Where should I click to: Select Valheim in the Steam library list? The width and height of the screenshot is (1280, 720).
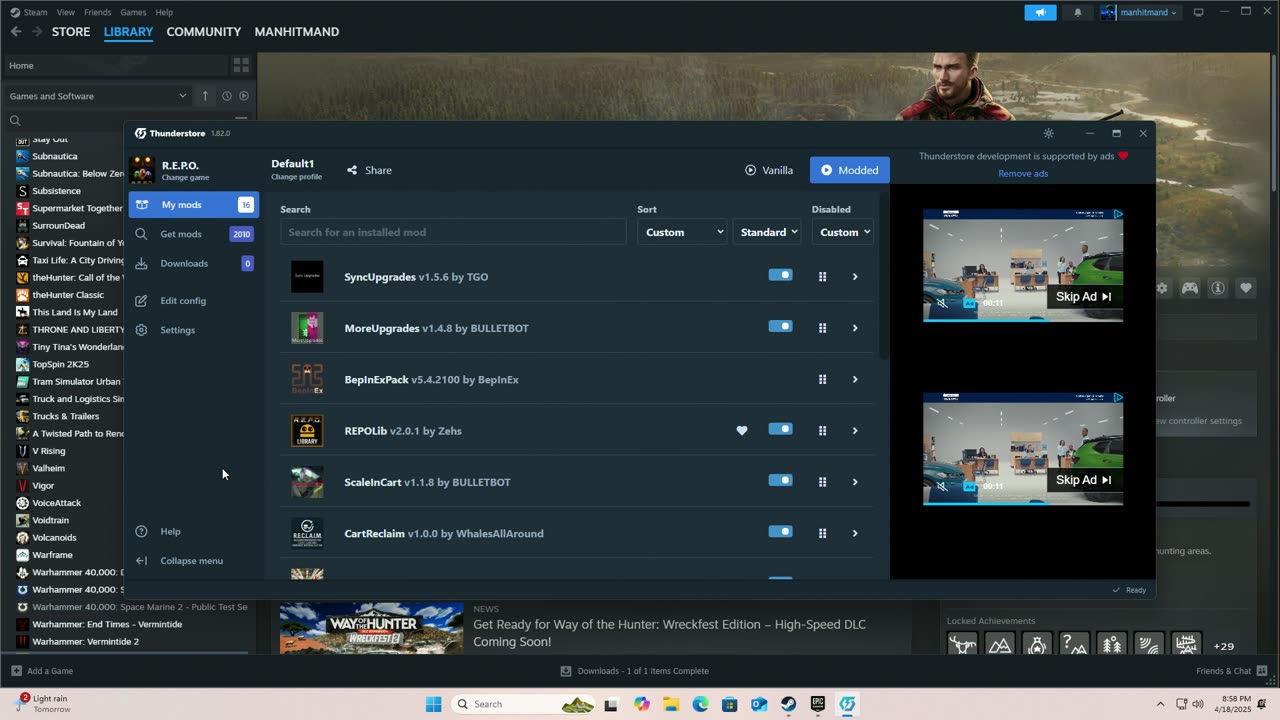click(x=48, y=468)
